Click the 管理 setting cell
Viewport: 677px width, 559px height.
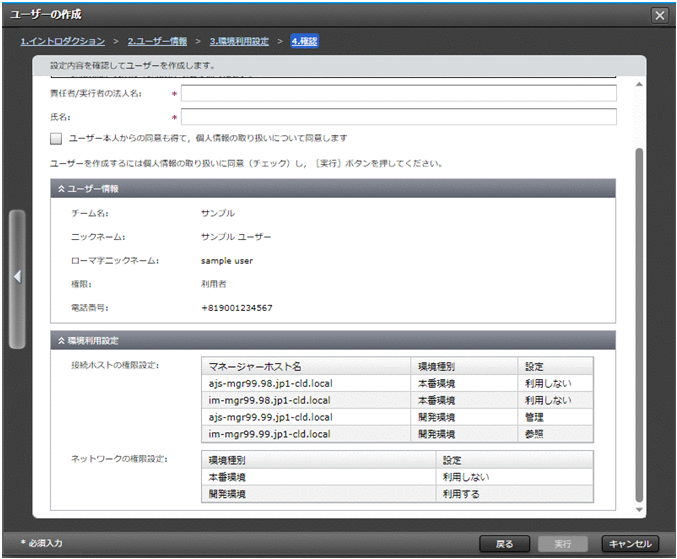[x=556, y=417]
